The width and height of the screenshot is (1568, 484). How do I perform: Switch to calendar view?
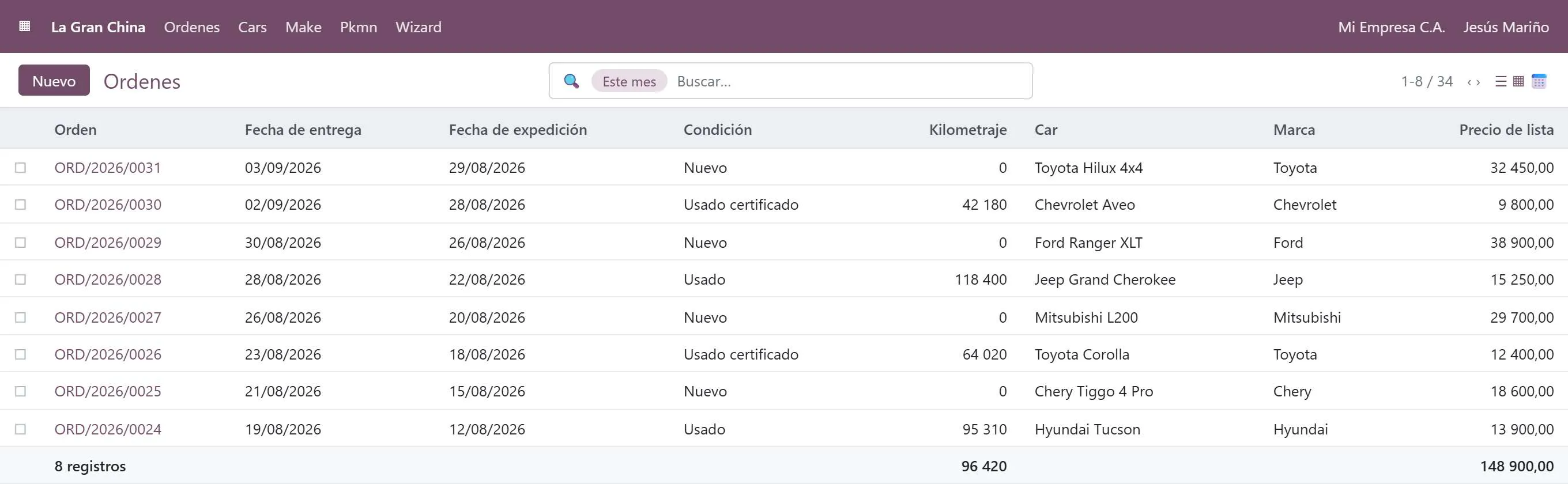click(1539, 81)
